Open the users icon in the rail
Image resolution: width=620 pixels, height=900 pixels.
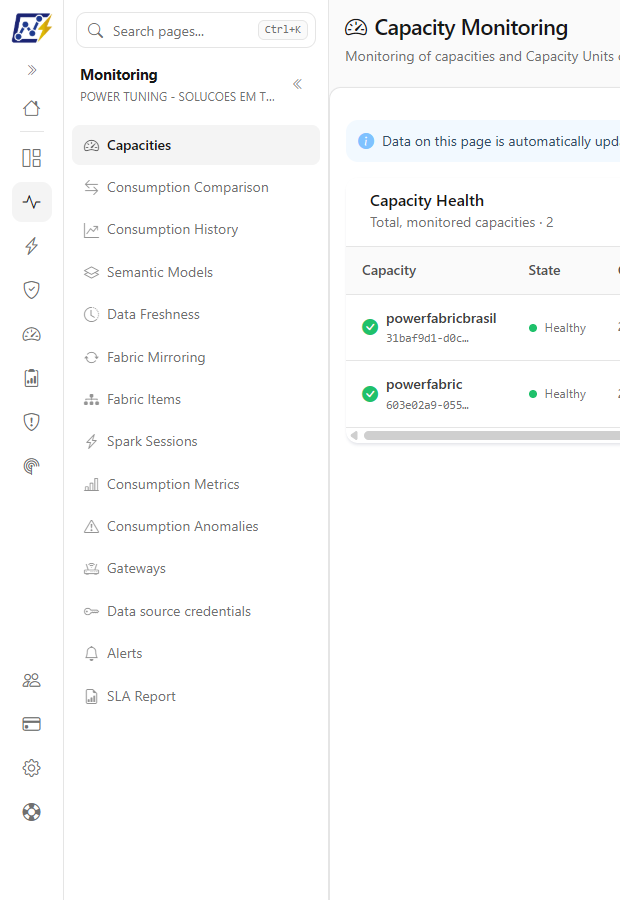coord(32,680)
